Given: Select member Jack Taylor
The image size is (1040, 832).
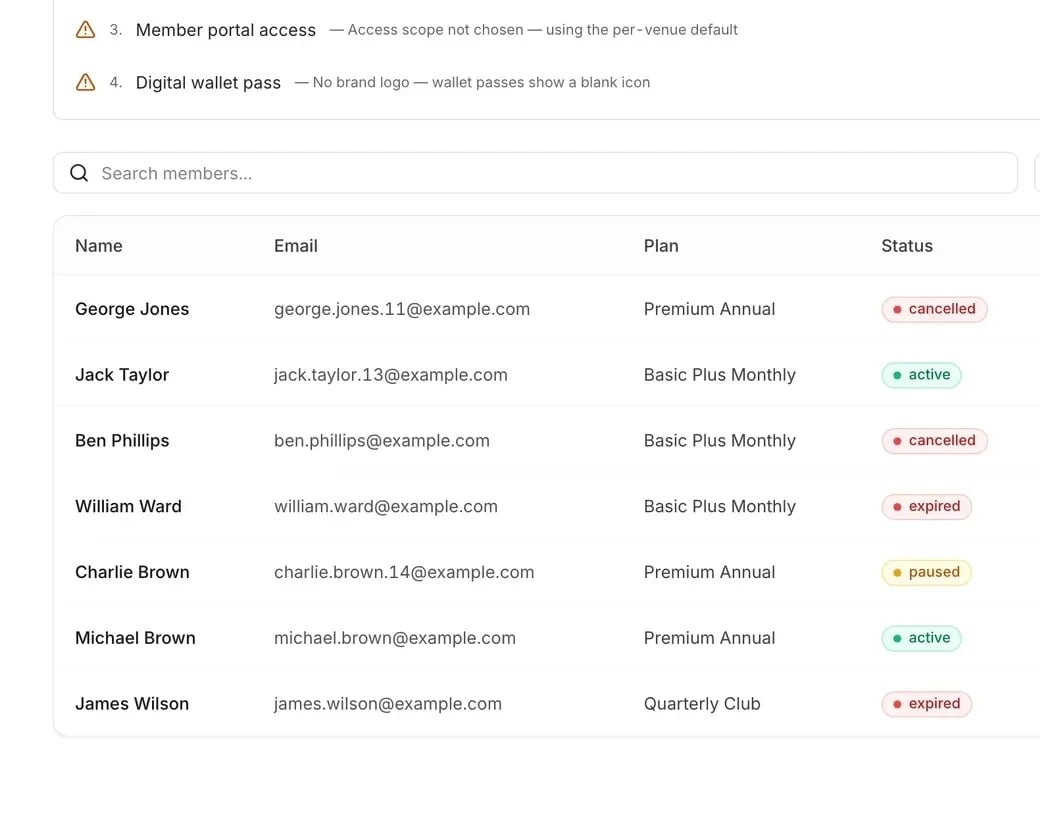Looking at the screenshot, I should pos(122,375).
